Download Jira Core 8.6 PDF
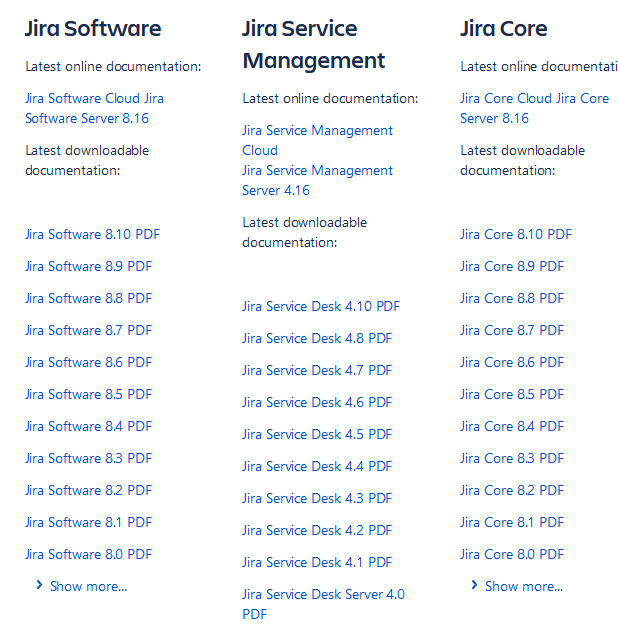The image size is (618, 625). 512,362
